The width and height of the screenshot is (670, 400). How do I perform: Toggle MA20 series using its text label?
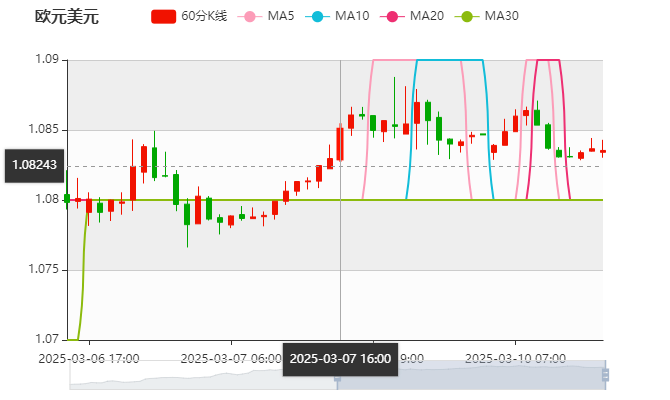pos(427,16)
